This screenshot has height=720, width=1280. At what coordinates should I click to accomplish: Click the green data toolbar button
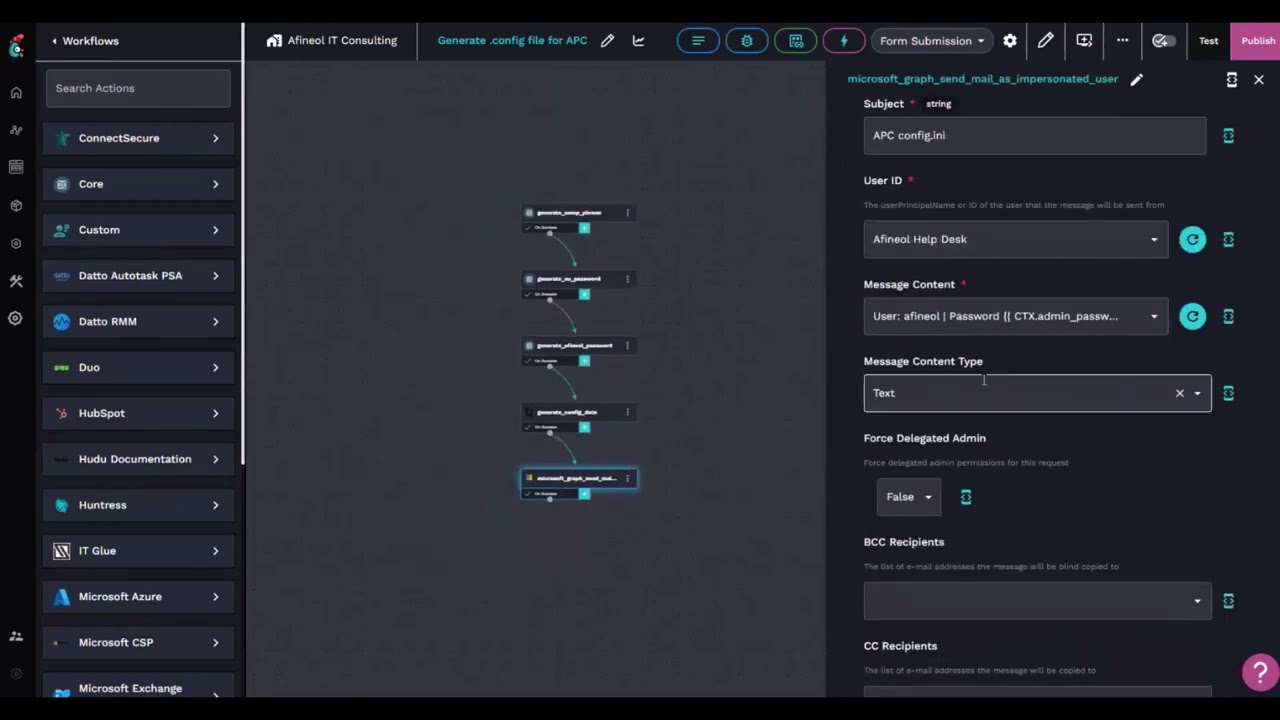pyautogui.click(x=796, y=41)
